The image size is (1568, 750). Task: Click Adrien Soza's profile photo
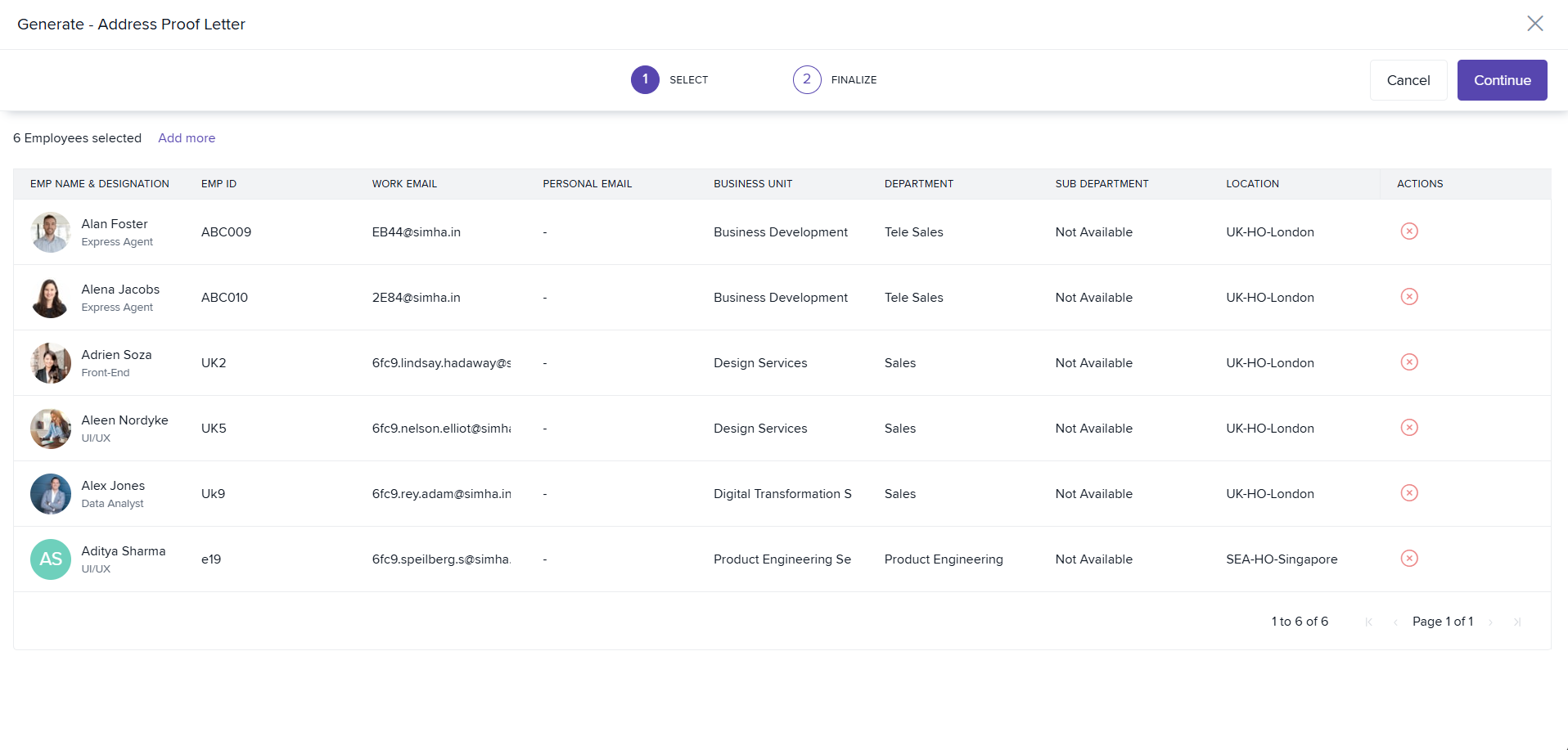51,363
